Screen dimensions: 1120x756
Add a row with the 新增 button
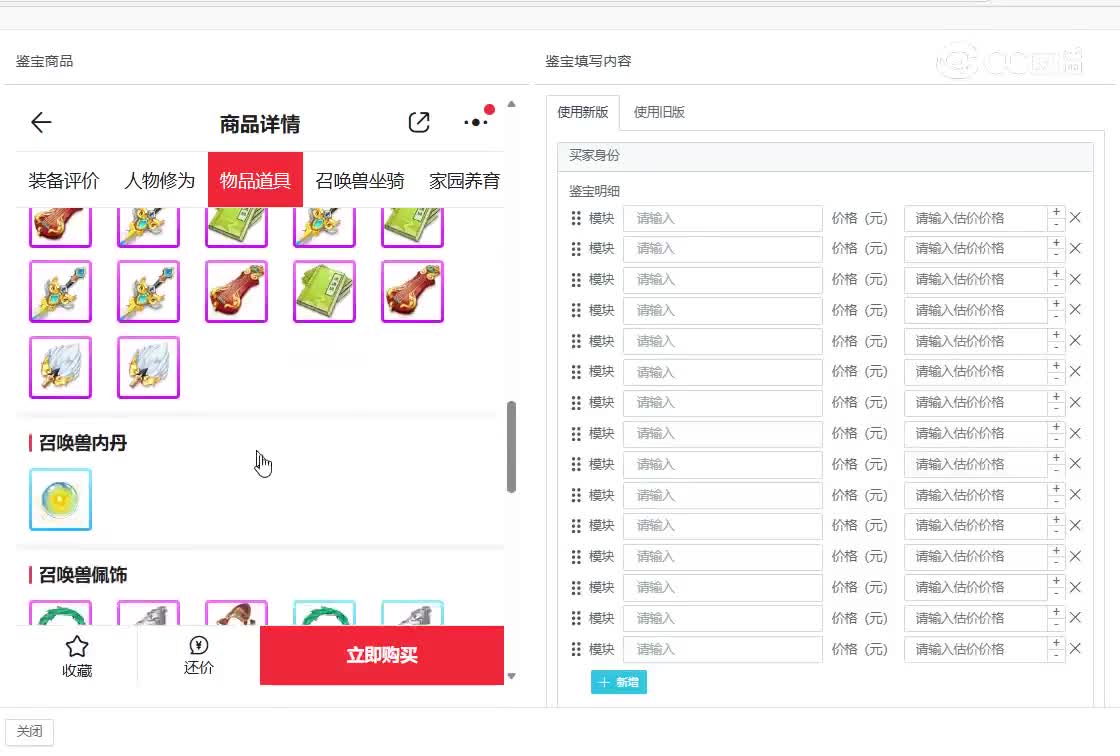coord(619,682)
